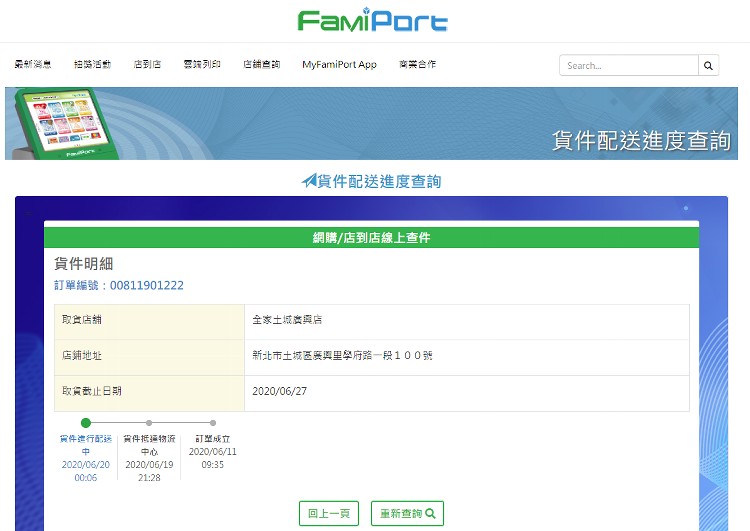Click order number 00811901222
The image size is (750, 531).
147,286
